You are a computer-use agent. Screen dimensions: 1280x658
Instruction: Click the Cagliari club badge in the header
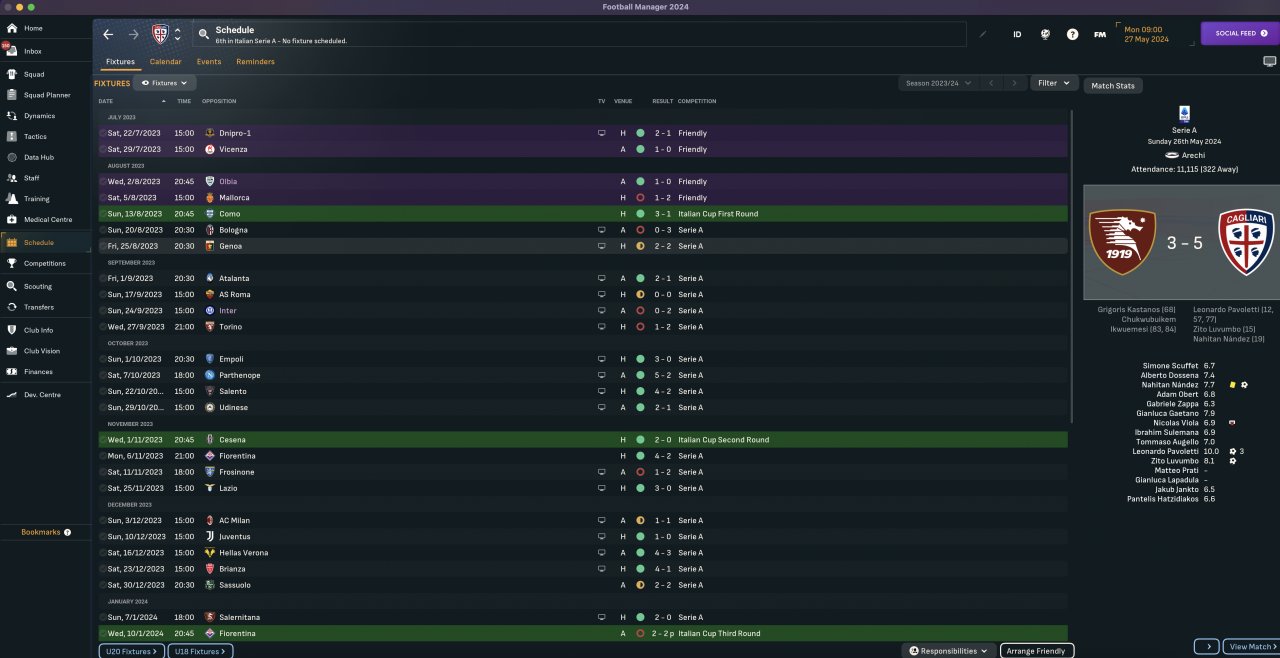(160, 34)
